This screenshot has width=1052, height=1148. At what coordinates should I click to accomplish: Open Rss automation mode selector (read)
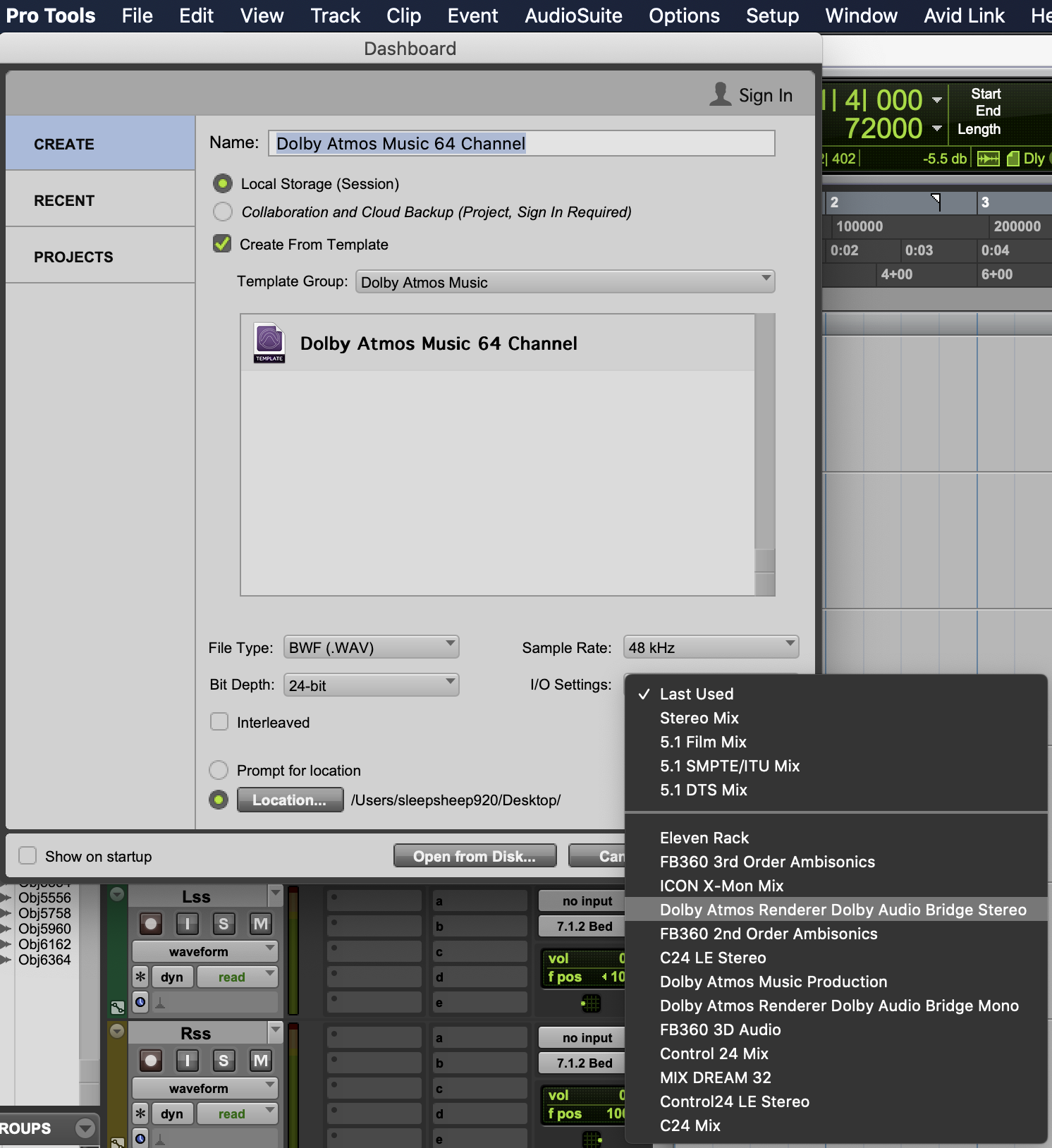(x=238, y=1113)
